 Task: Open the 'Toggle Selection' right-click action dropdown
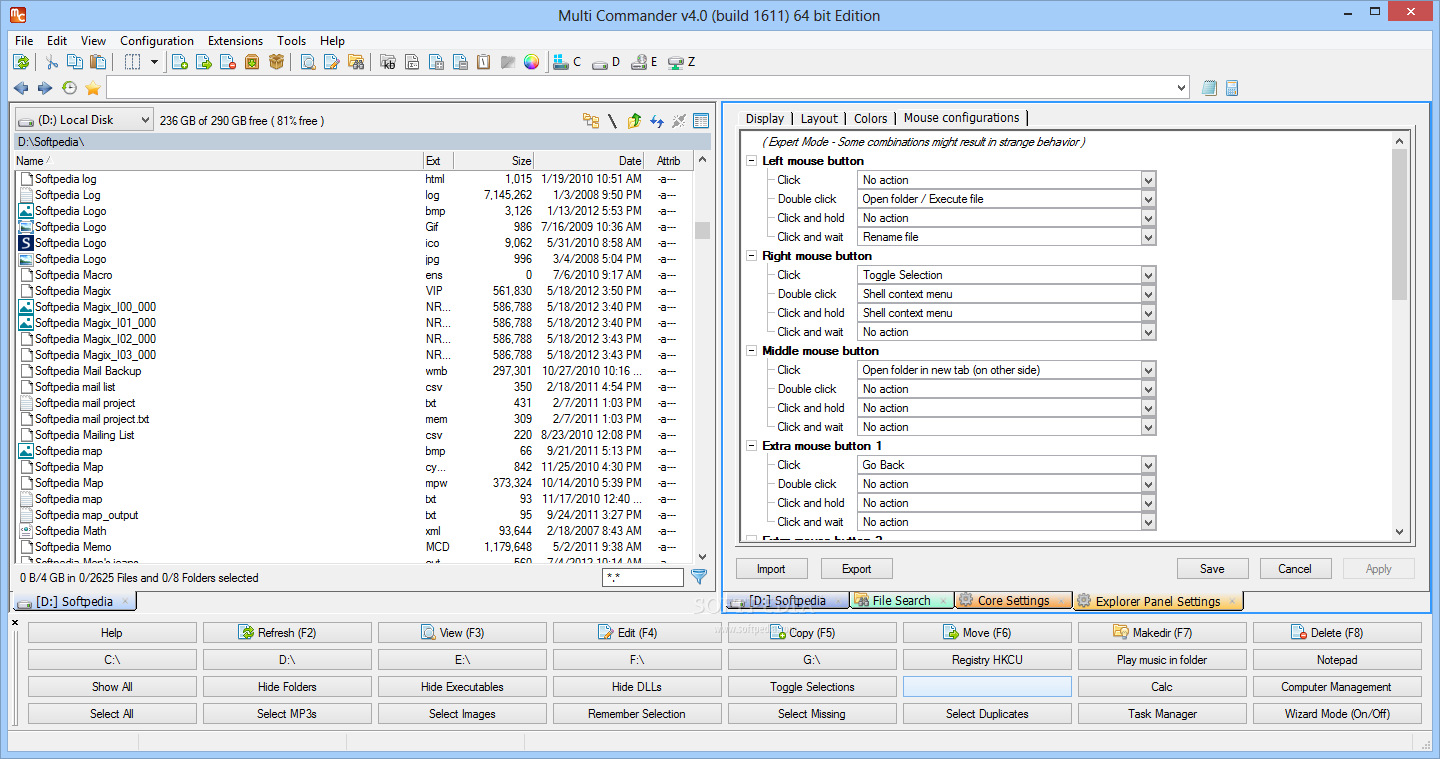[1148, 275]
